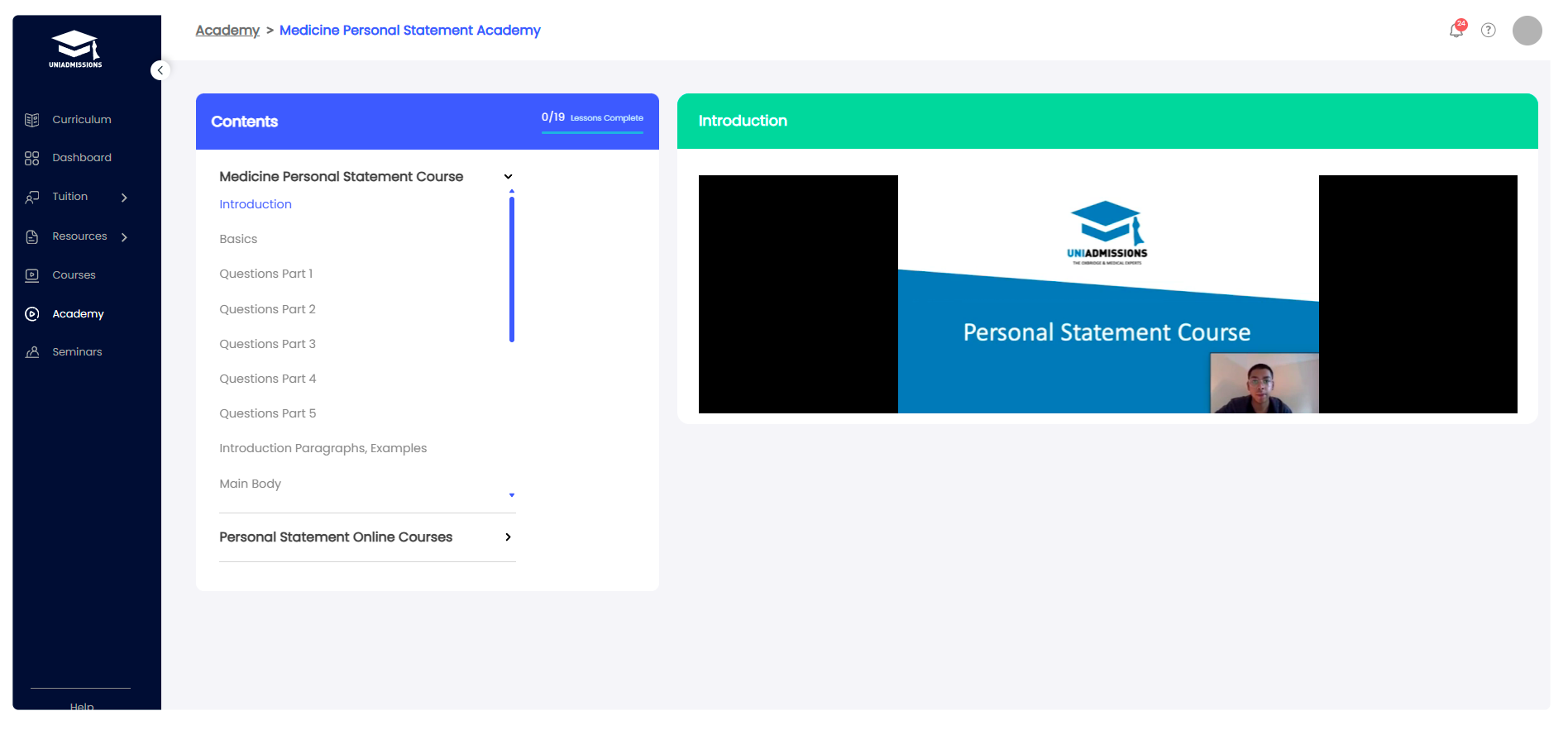
Task: Click the Introduction header of video panel
Action: pyautogui.click(x=1107, y=121)
